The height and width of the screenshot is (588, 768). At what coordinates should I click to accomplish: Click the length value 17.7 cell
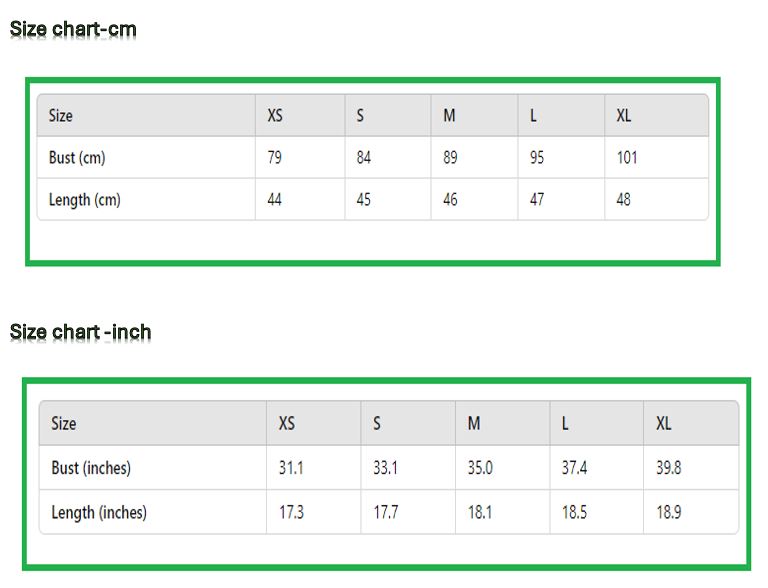[386, 513]
